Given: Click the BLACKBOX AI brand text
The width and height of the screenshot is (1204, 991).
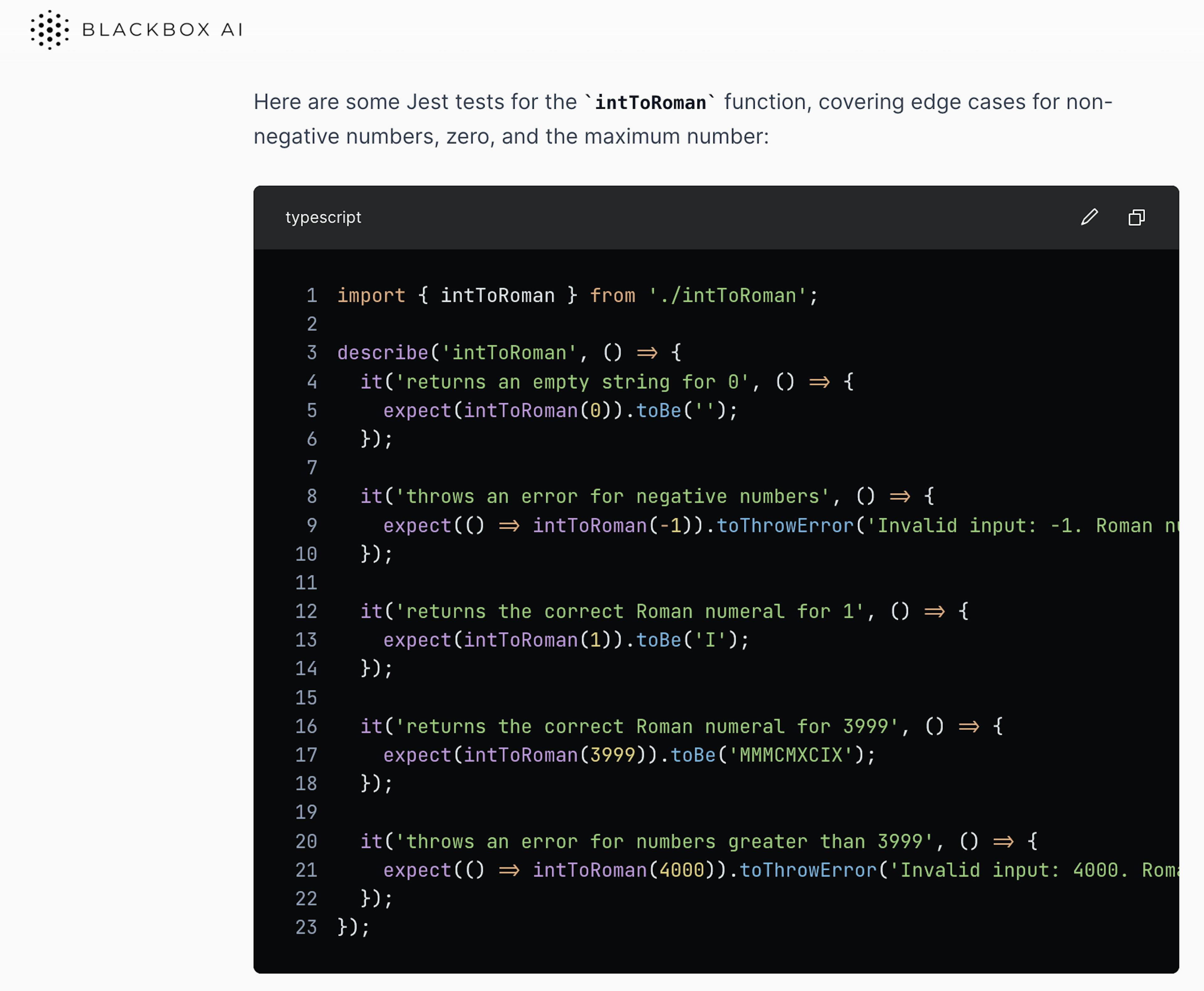Looking at the screenshot, I should [x=163, y=30].
